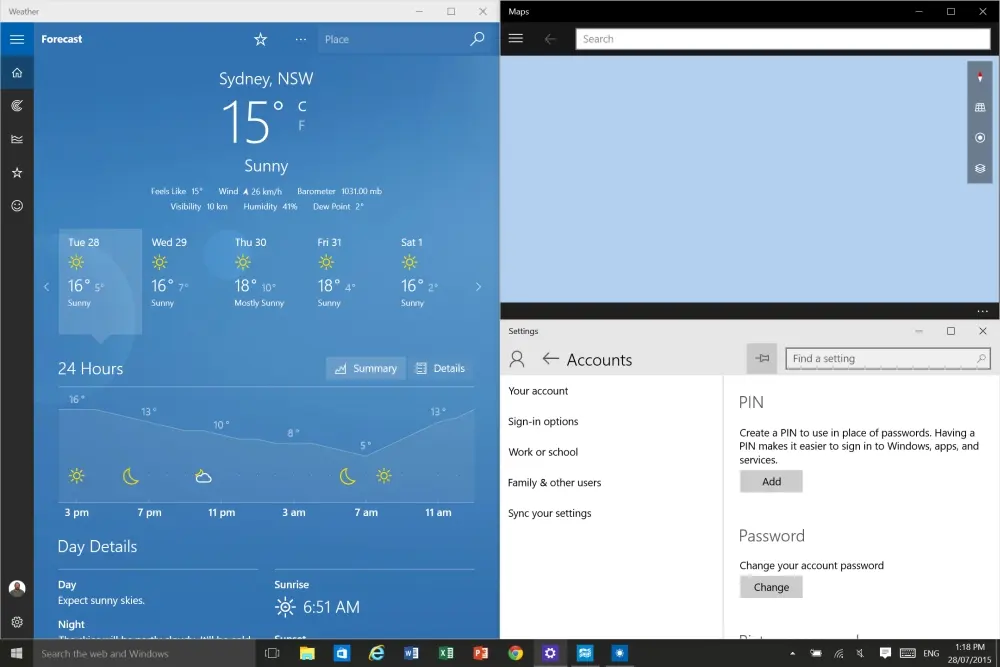Open Sign-in options settings page
Image resolution: width=1000 pixels, height=667 pixels.
pos(543,421)
